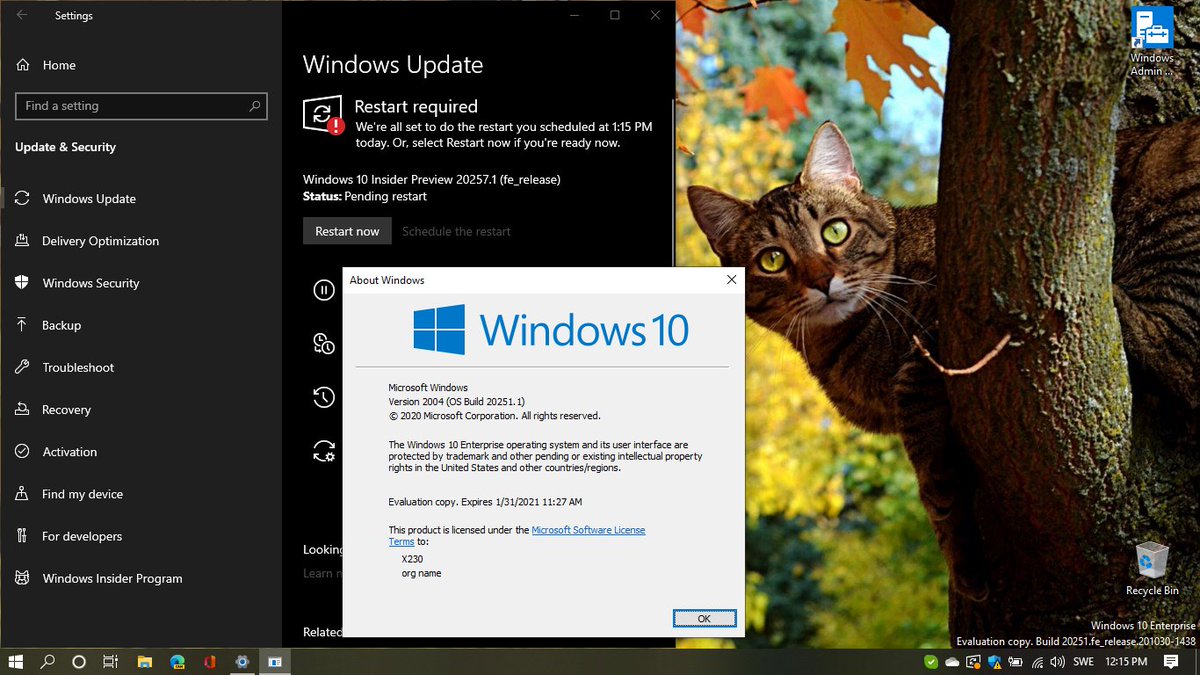Click the Activation checkmark circle icon
This screenshot has height=675, width=1200.
coord(22,452)
